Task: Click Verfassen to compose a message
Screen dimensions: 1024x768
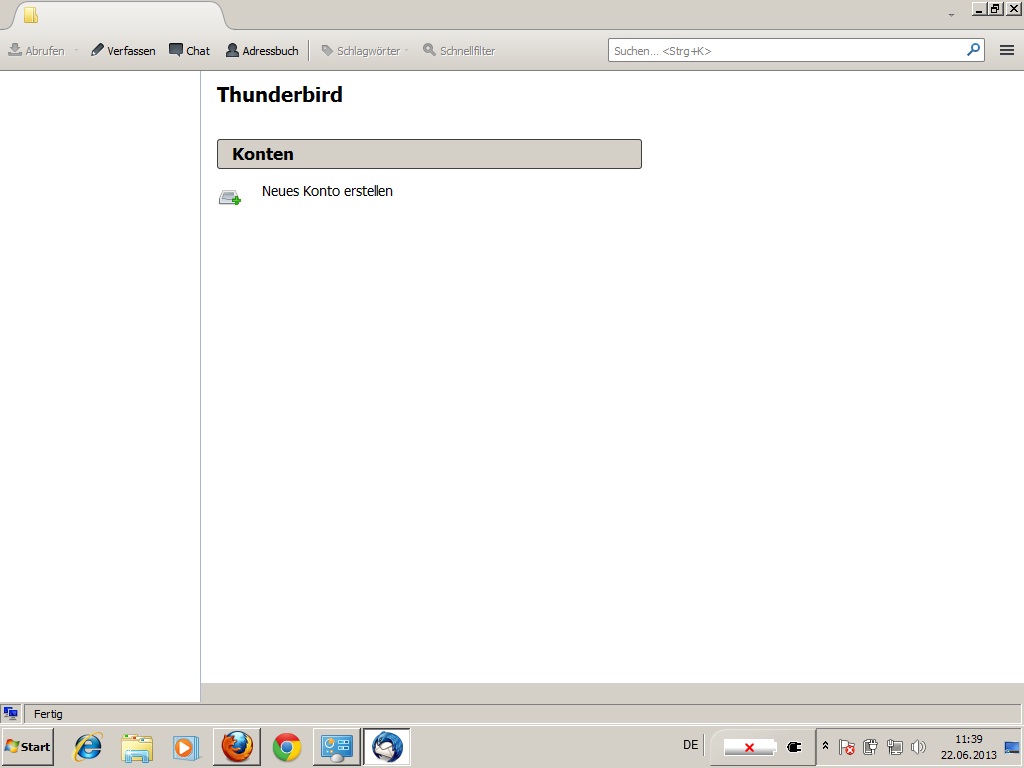Action: 123,50
